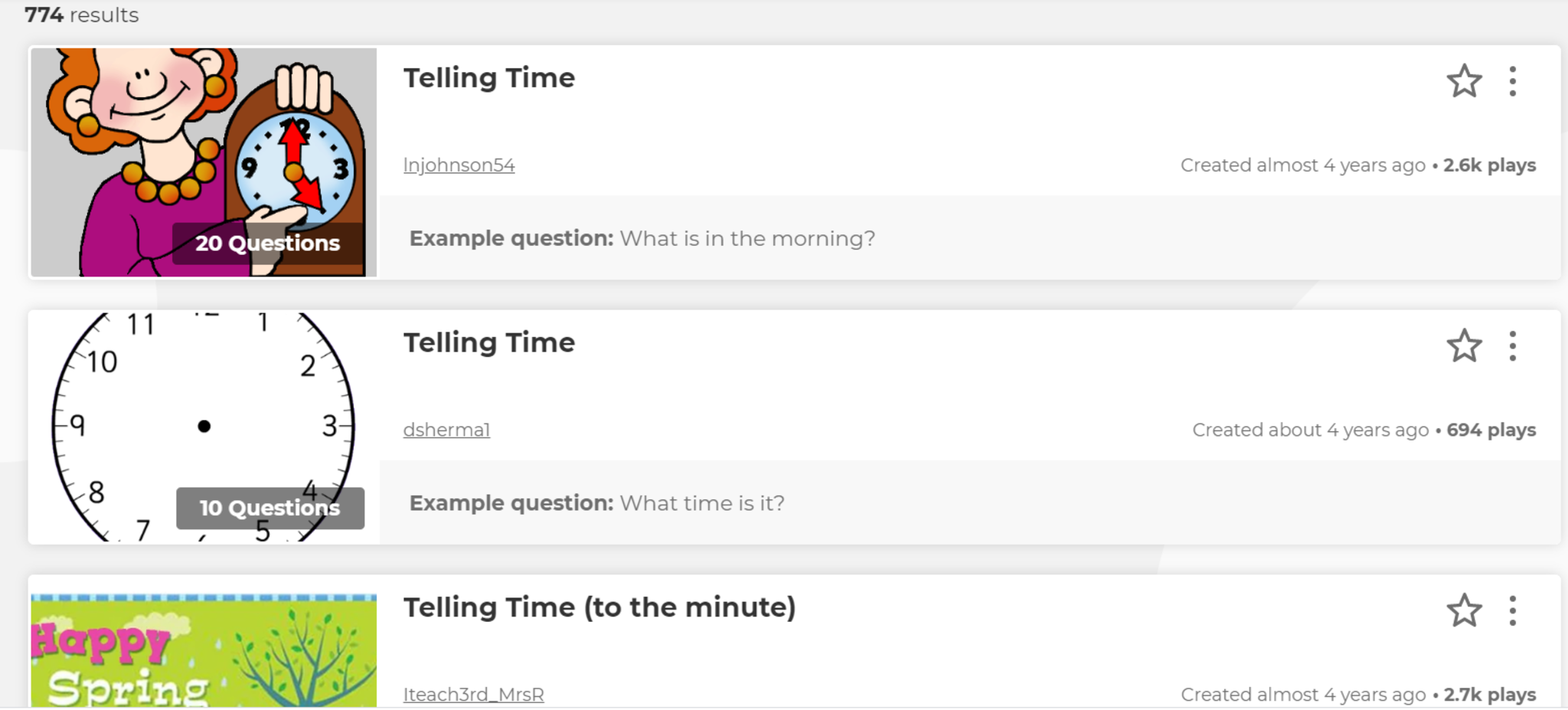Open three-dot menu for the dshermal quiz
Image resolution: width=1568 pixels, height=710 pixels.
click(x=1512, y=345)
